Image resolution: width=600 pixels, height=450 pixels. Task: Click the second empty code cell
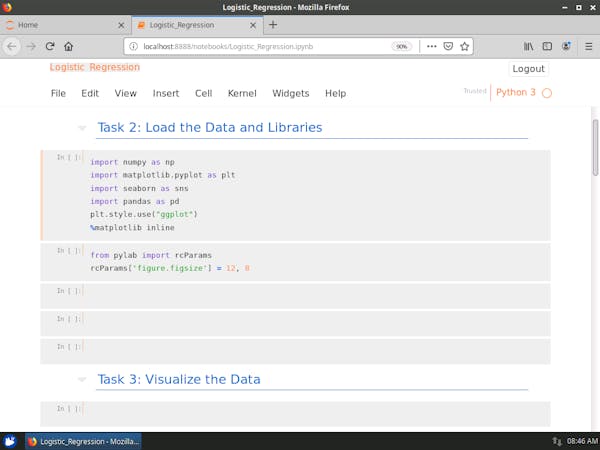click(x=297, y=324)
